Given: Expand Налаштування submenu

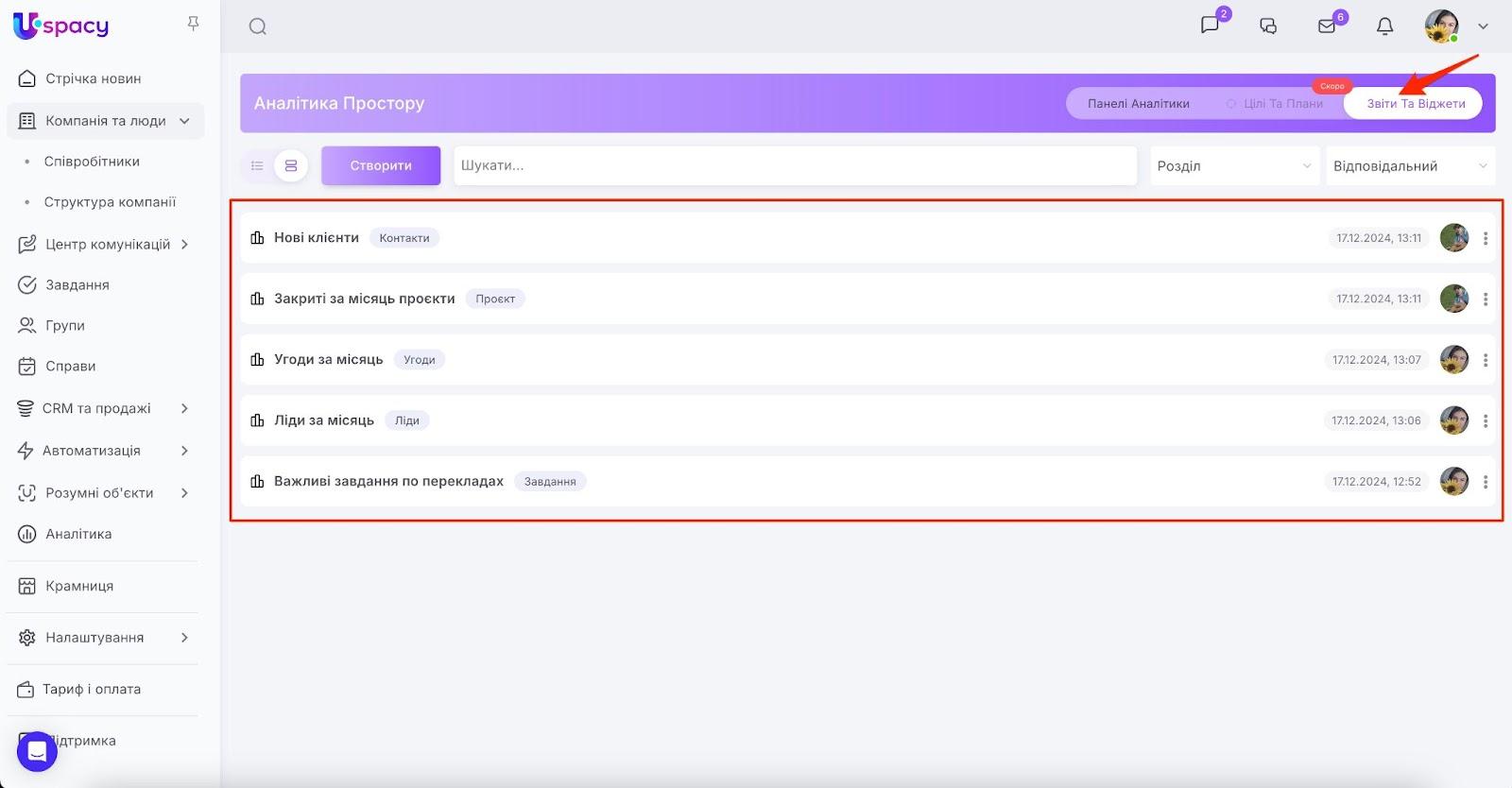Looking at the screenshot, I should tap(184, 638).
